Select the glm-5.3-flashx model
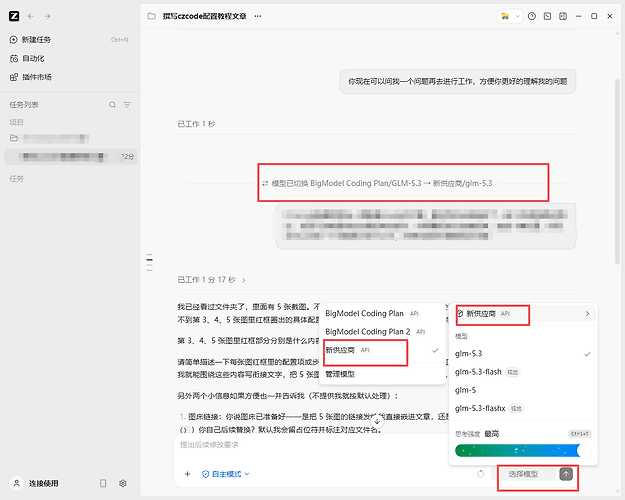 point(523,408)
